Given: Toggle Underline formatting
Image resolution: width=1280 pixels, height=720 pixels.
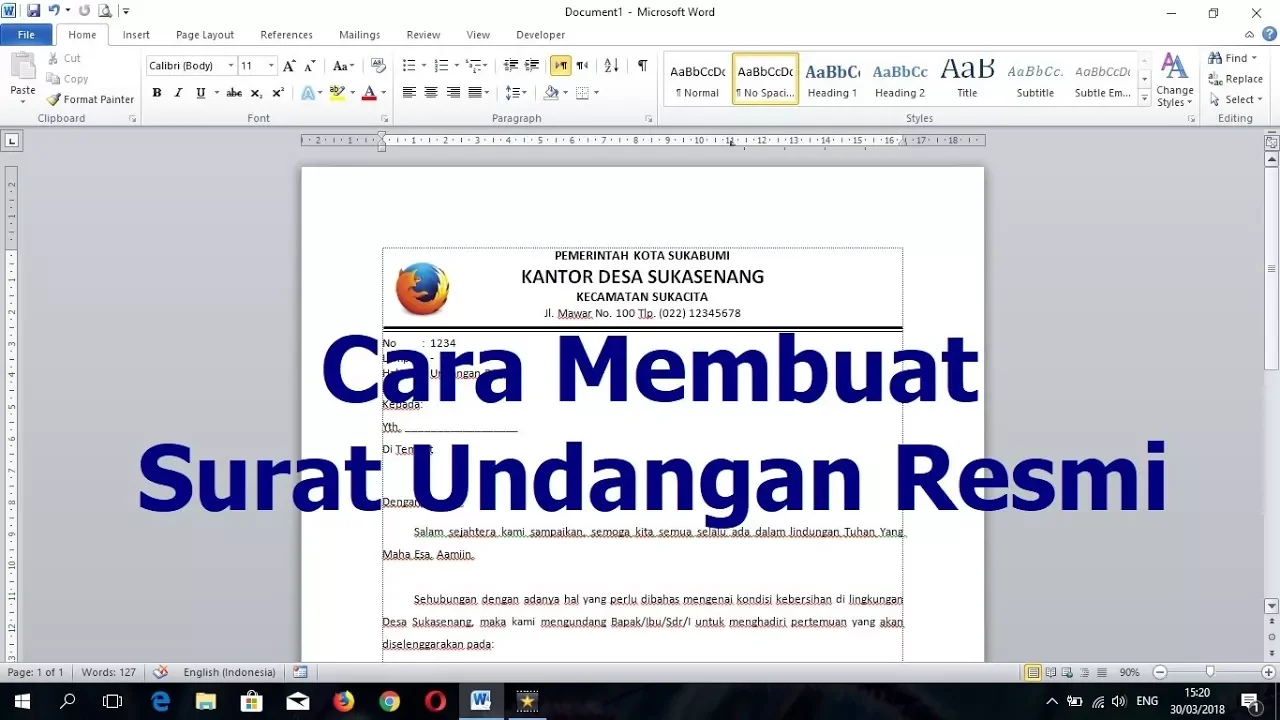Looking at the screenshot, I should (x=200, y=93).
